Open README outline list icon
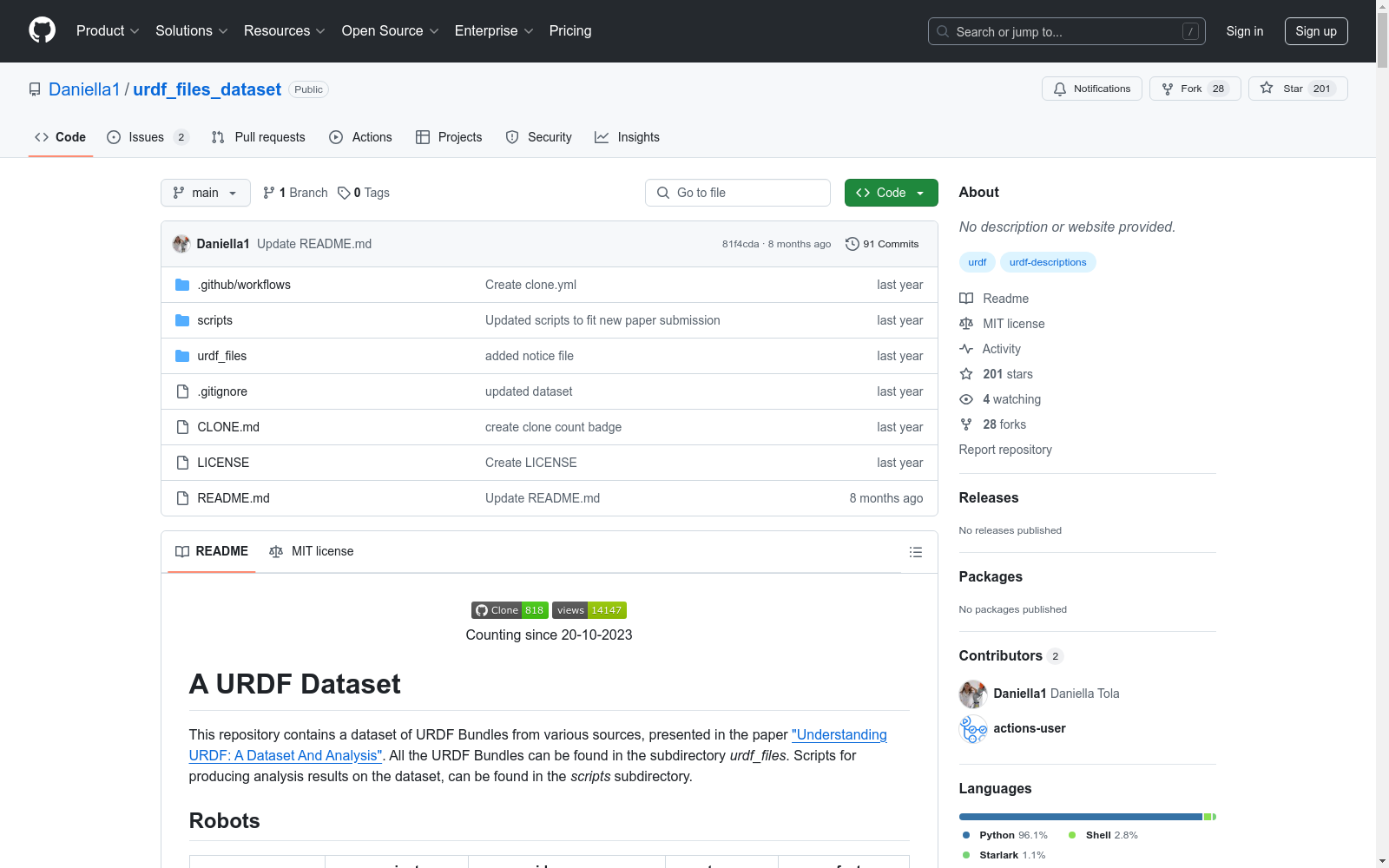Image resolution: width=1389 pixels, height=868 pixels. pyautogui.click(x=915, y=552)
